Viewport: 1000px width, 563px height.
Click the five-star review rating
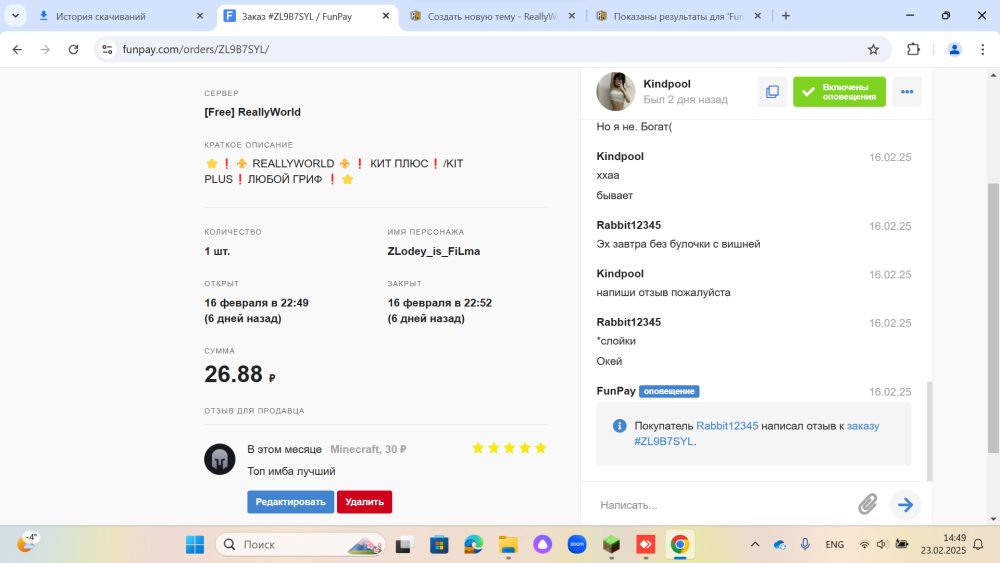pos(509,448)
